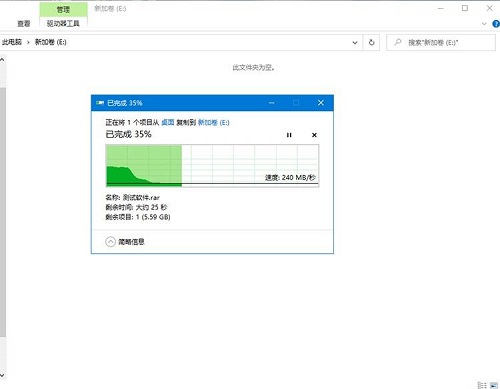Cancel the copy with the small X
The height and width of the screenshot is (389, 500).
314,135
